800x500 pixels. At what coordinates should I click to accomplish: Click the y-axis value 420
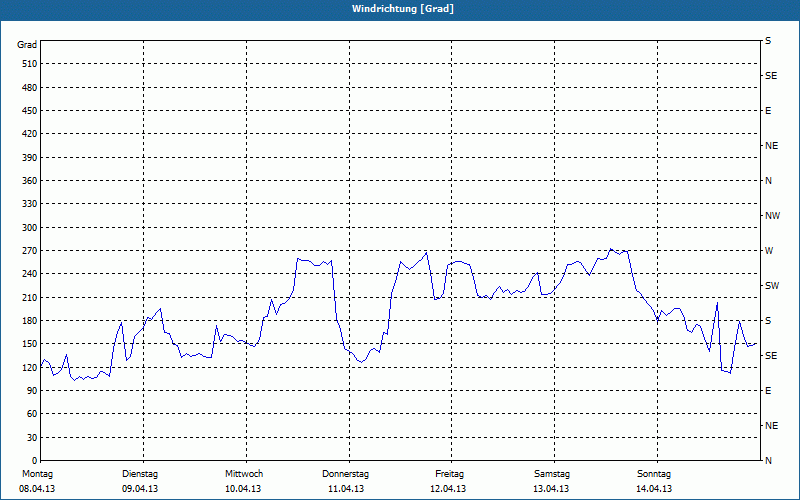29,134
